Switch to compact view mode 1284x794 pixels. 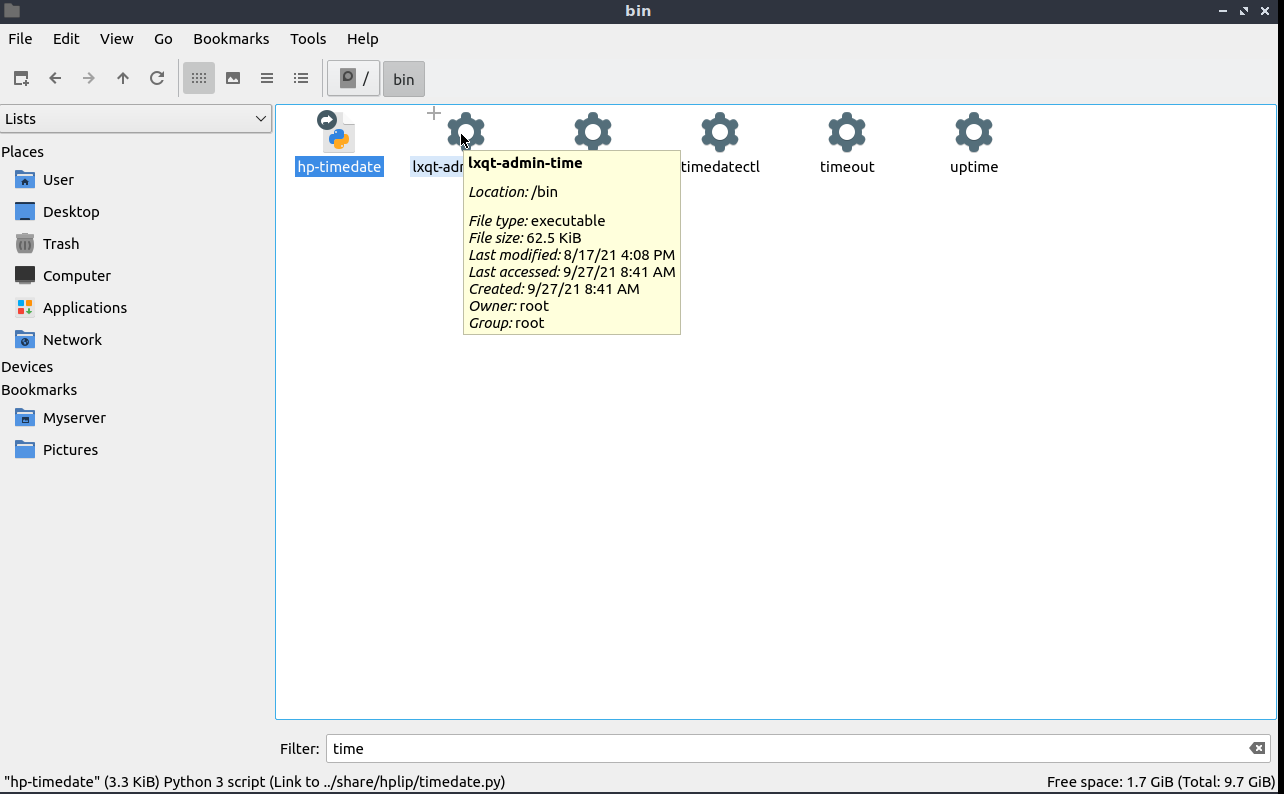click(267, 78)
